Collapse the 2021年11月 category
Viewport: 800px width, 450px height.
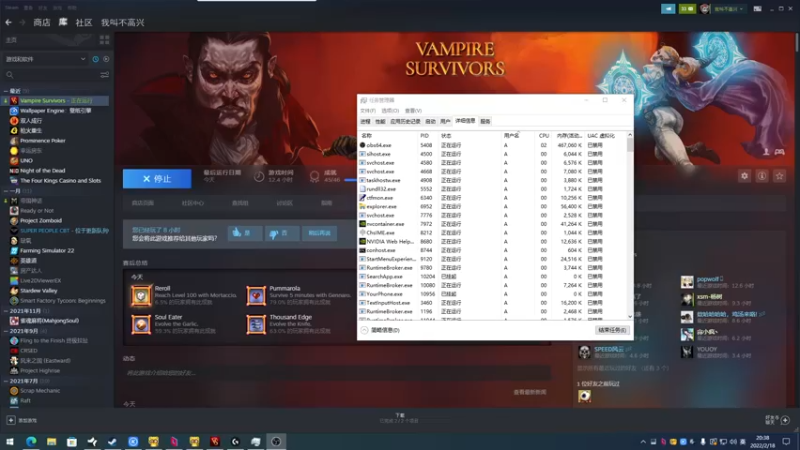pos(6,311)
